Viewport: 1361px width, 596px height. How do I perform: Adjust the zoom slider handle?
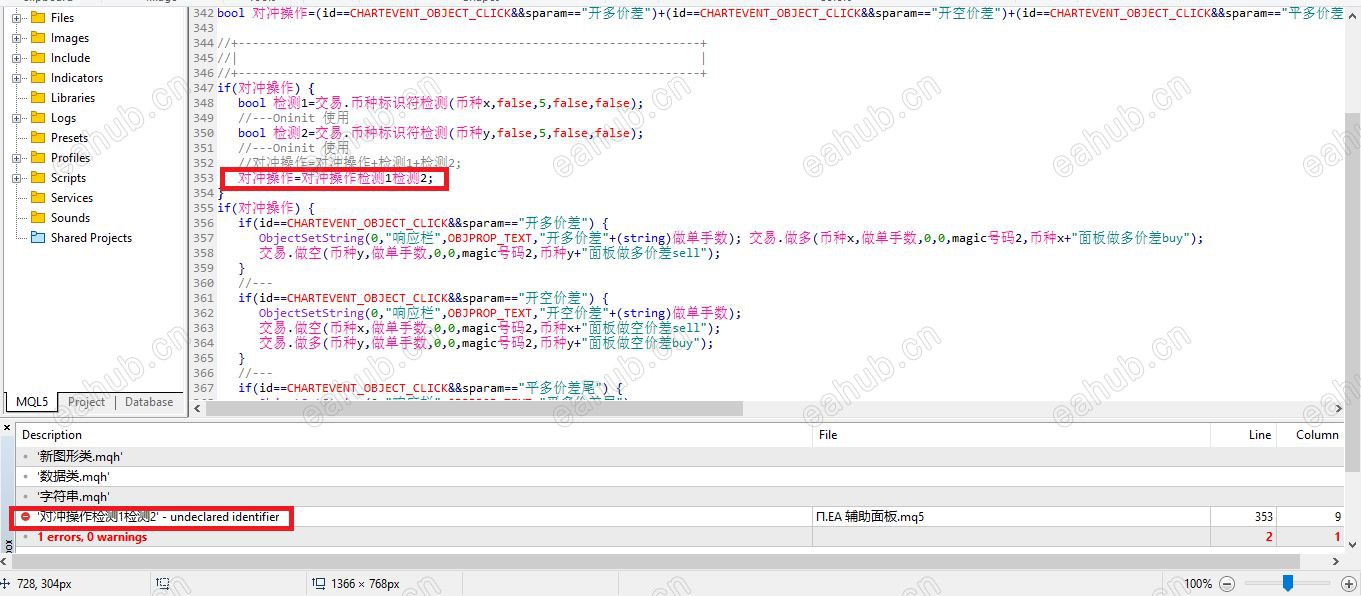pos(1288,584)
